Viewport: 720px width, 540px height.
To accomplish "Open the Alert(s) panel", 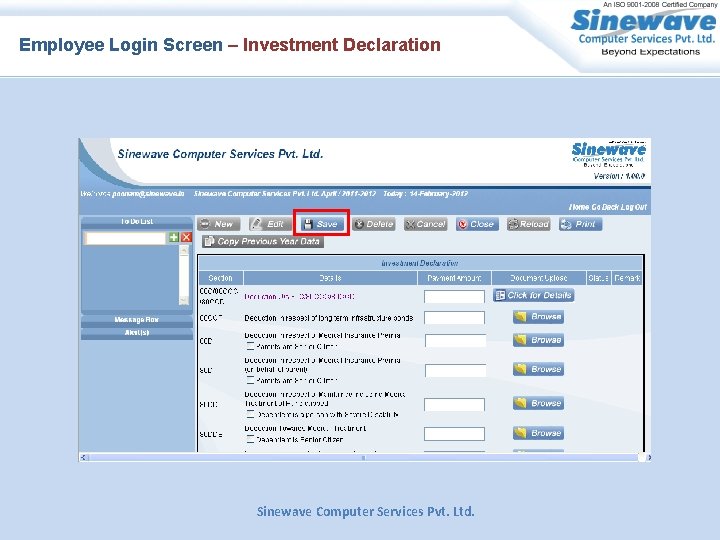I will pos(137,332).
